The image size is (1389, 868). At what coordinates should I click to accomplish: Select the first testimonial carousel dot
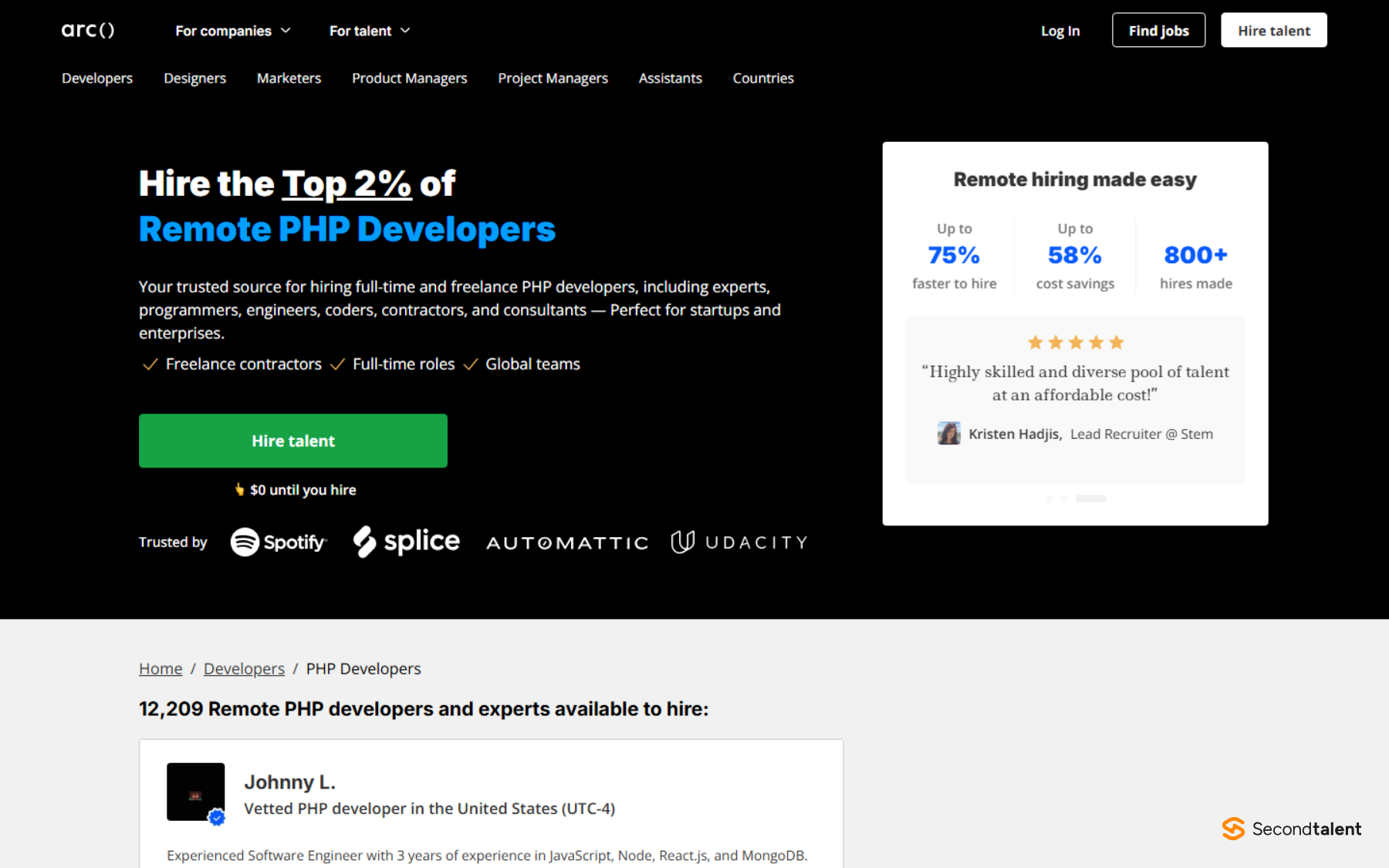click(1048, 498)
